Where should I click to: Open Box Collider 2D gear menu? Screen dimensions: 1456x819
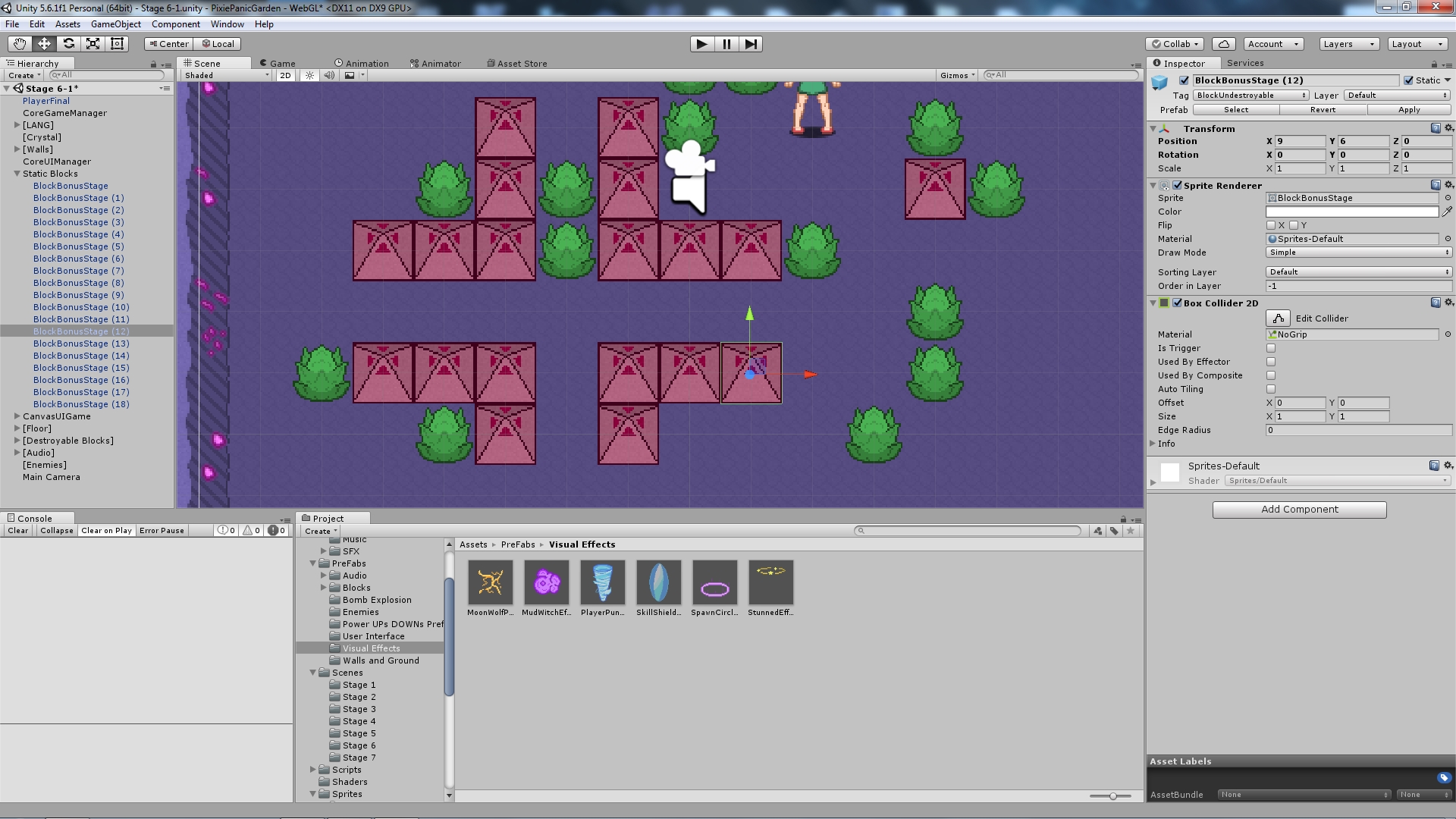point(1448,303)
